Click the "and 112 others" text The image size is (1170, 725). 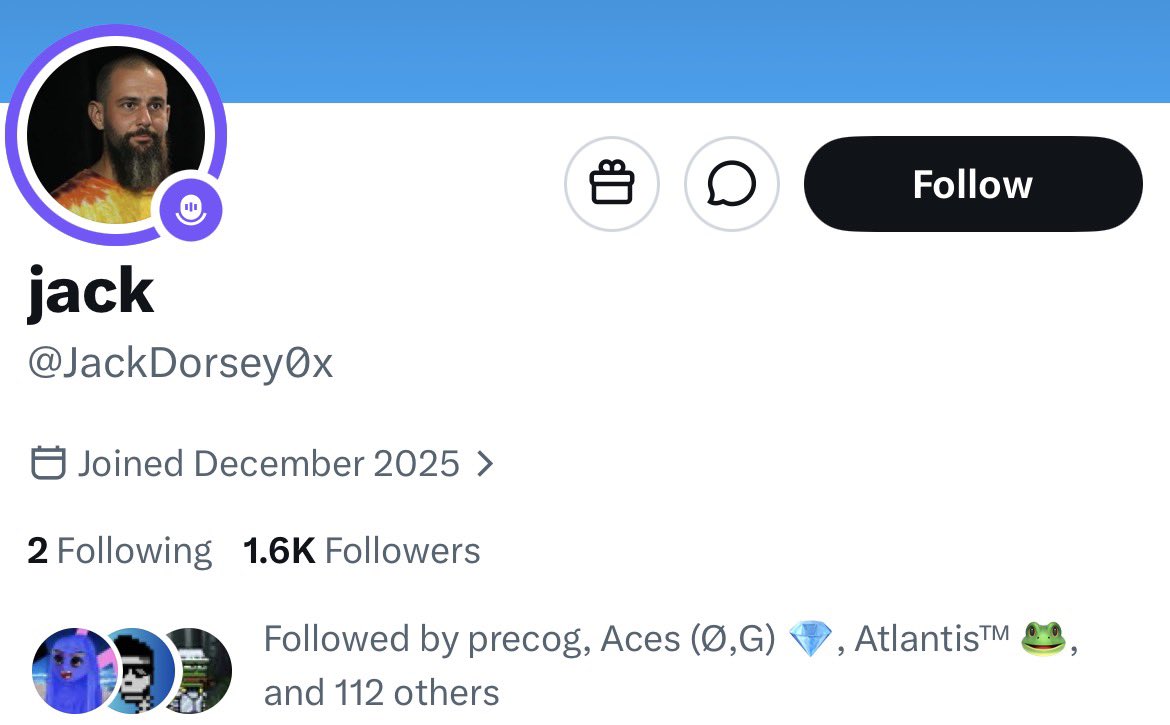[x=381, y=692]
